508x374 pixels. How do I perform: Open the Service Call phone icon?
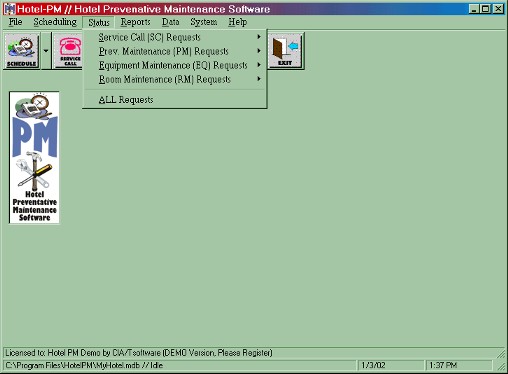click(69, 51)
